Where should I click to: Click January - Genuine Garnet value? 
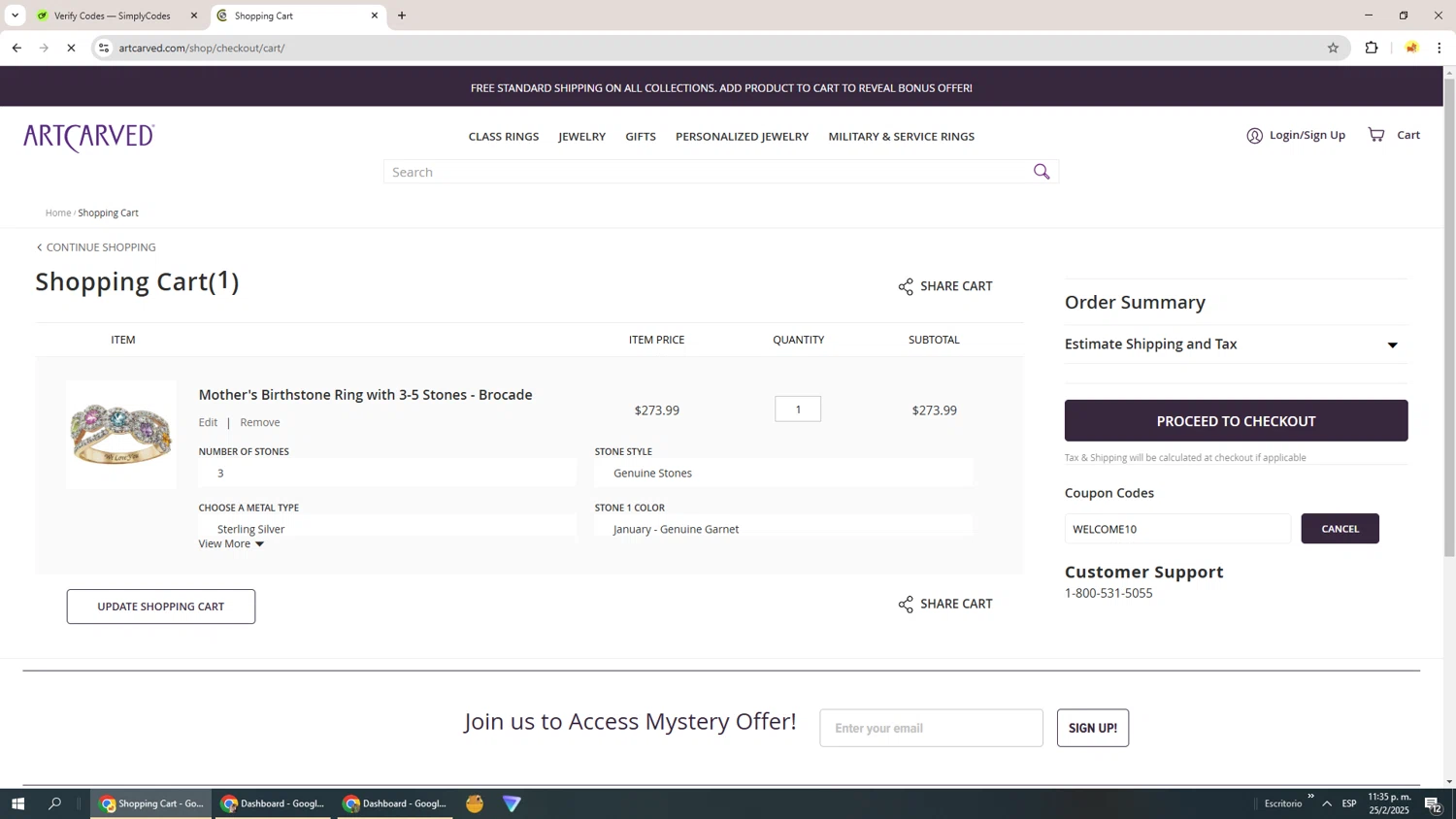(x=676, y=529)
